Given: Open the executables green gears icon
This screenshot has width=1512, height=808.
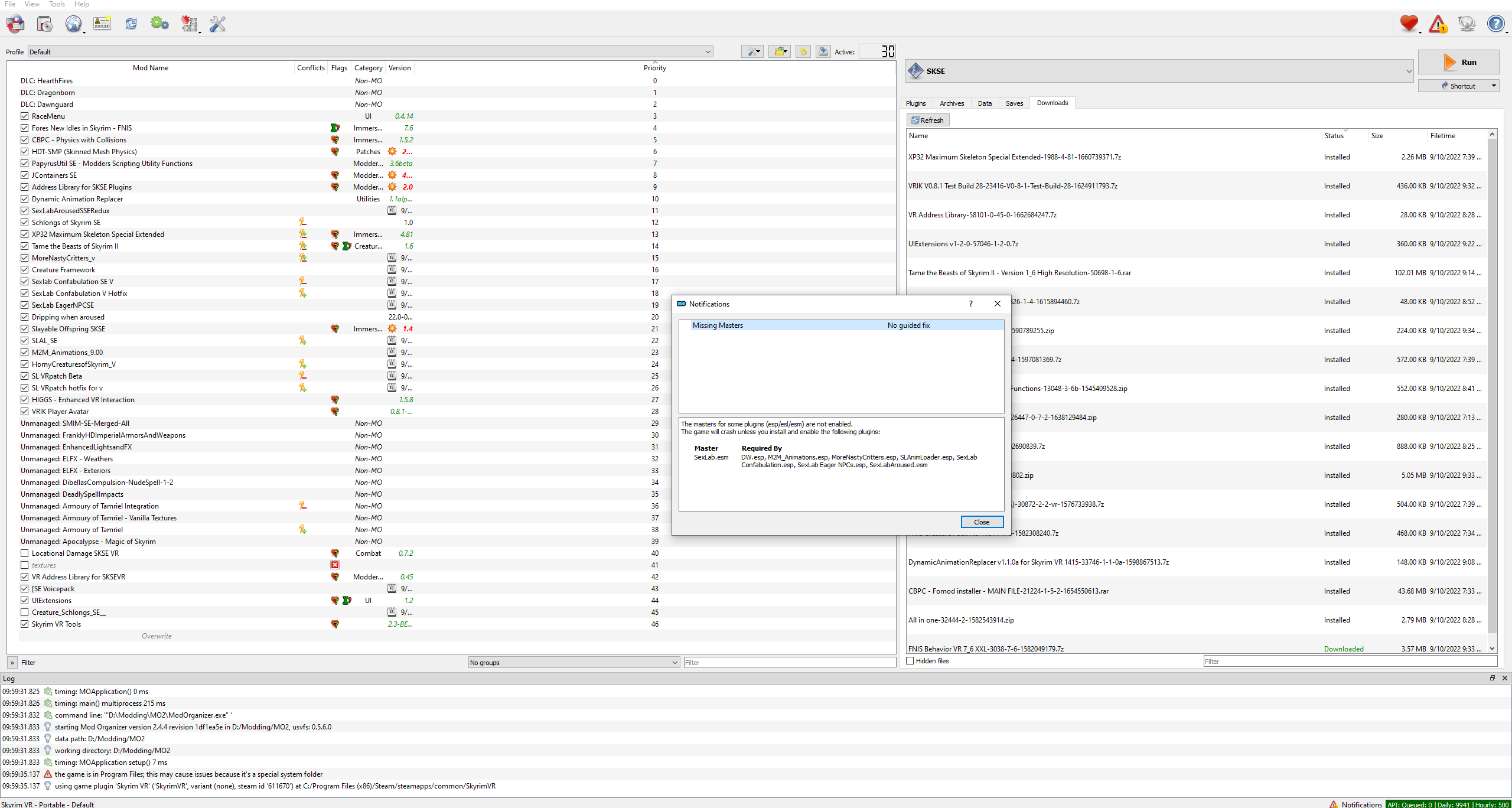Looking at the screenshot, I should 159,24.
